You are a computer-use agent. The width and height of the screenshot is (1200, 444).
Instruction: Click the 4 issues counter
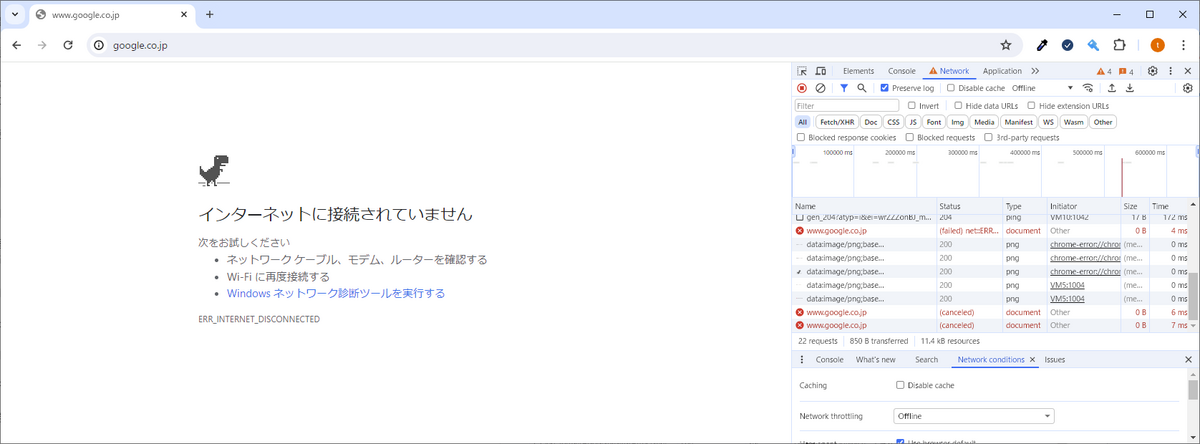tap(1126, 71)
